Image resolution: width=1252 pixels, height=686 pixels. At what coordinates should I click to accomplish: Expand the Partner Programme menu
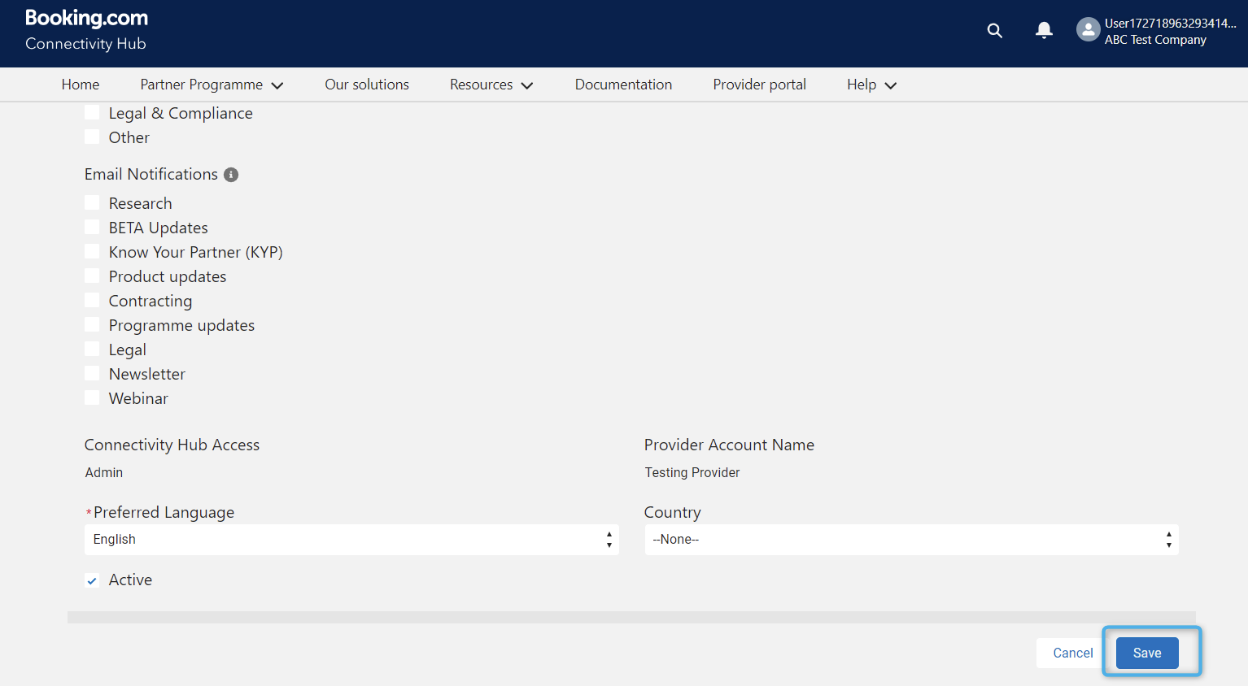(x=211, y=85)
